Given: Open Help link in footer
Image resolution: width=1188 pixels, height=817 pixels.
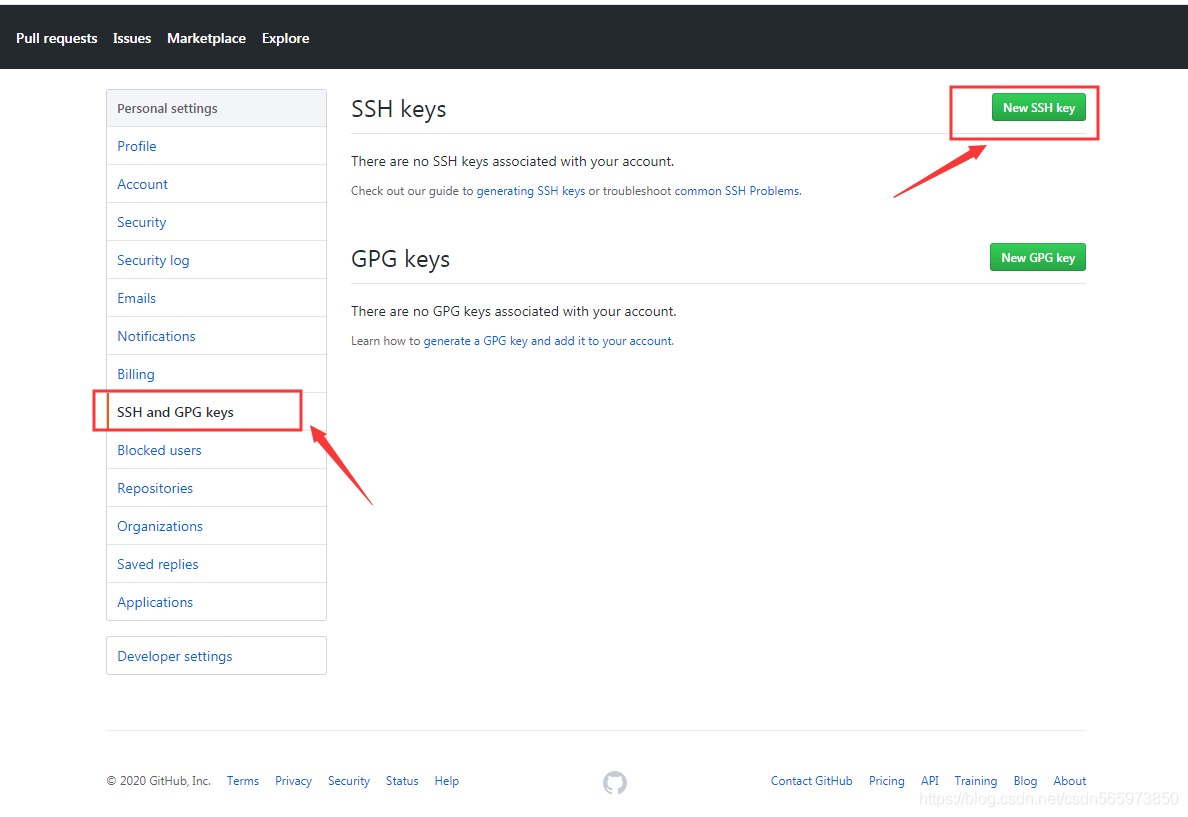Looking at the screenshot, I should pos(446,781).
